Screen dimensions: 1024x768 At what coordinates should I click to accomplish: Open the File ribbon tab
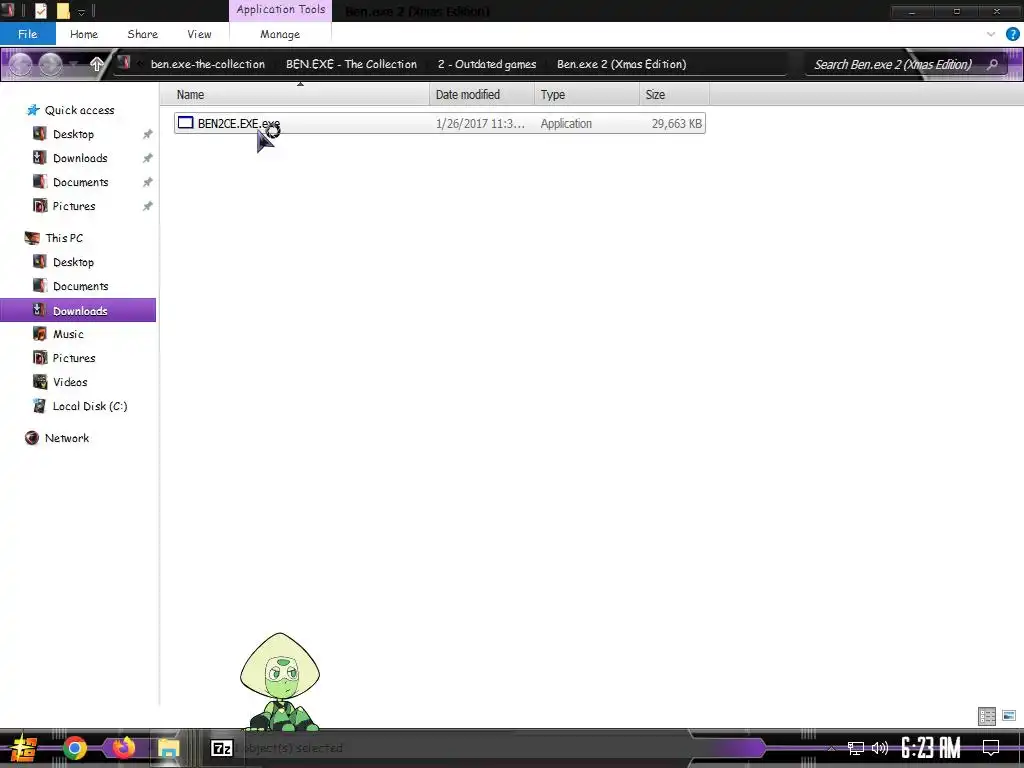27,34
